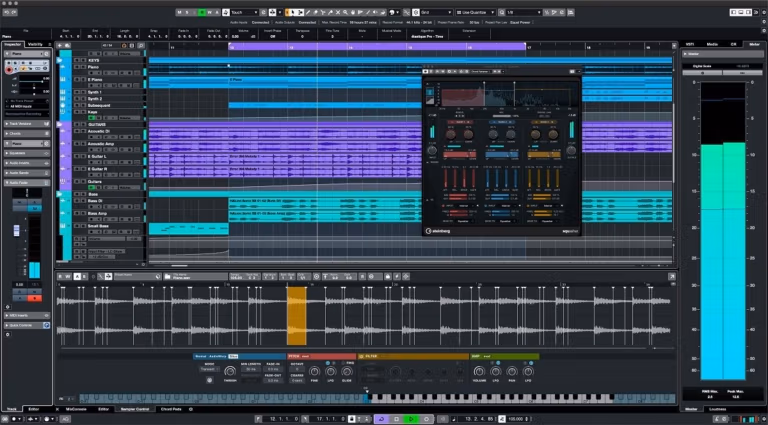
Task: Toggle green Read automation R button in toolbar
Action: click(x=202, y=12)
